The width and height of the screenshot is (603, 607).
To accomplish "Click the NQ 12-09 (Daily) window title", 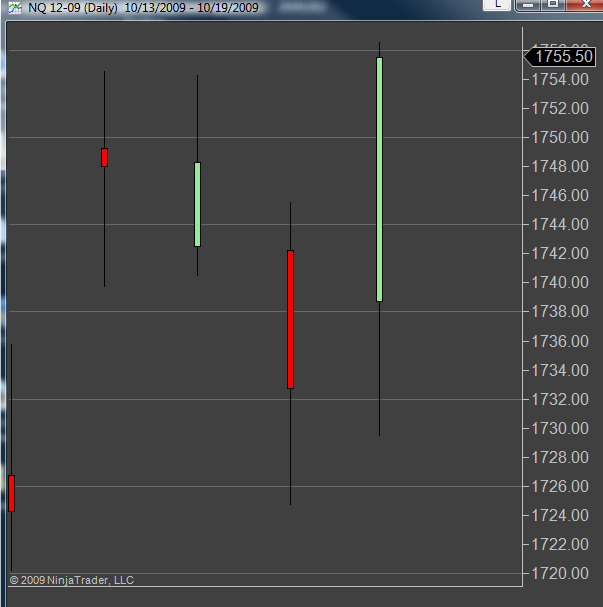I will coord(73,8).
